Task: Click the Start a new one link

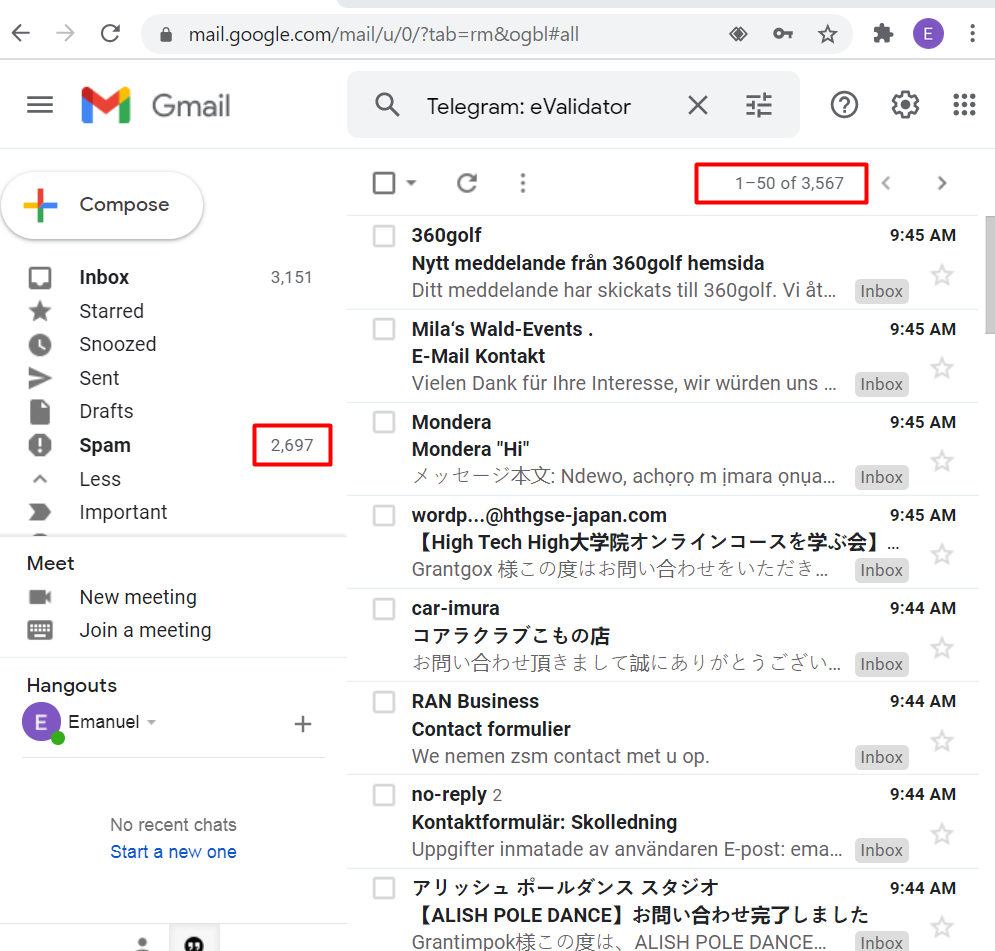Action: click(x=173, y=852)
